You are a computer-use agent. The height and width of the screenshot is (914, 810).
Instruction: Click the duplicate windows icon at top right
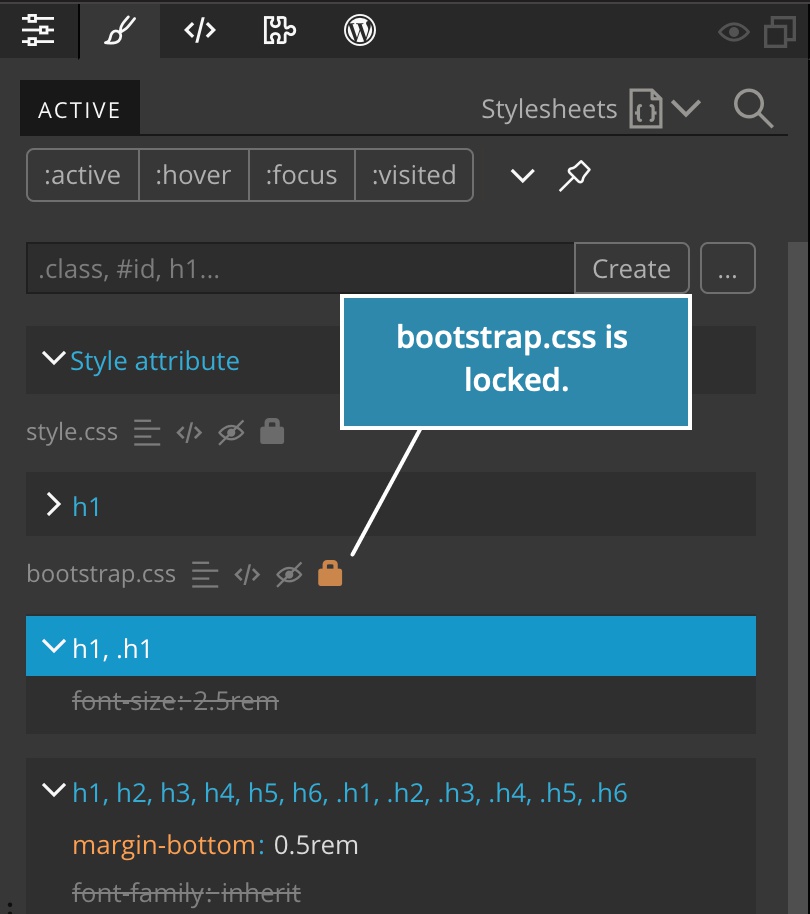[780, 31]
